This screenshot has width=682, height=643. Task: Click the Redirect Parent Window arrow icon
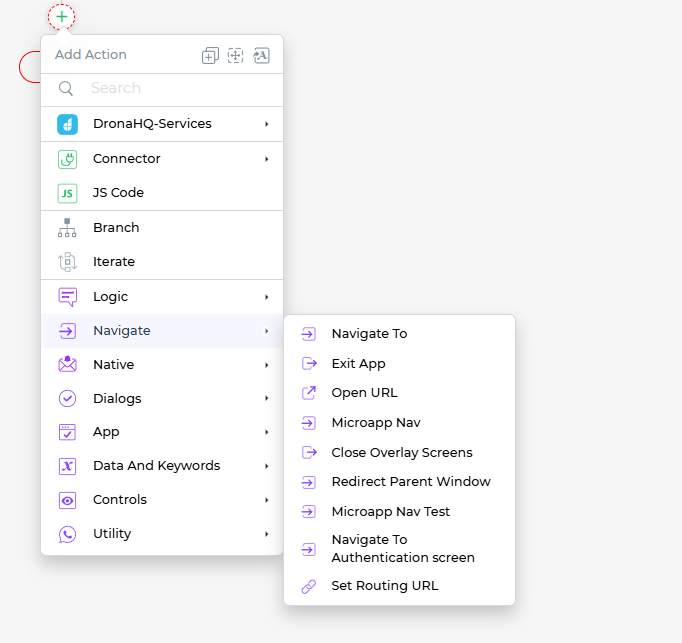[309, 482]
